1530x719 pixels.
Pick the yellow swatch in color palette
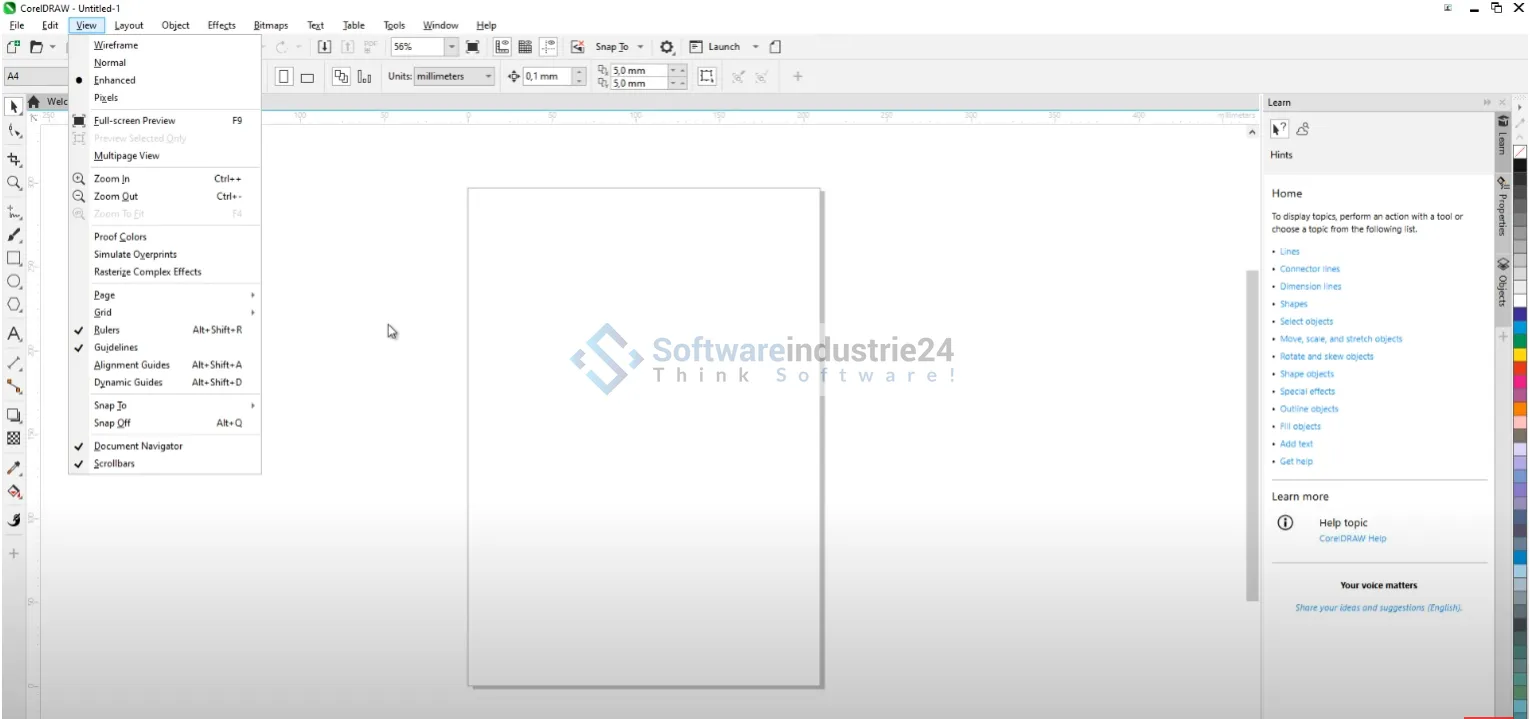point(1520,354)
